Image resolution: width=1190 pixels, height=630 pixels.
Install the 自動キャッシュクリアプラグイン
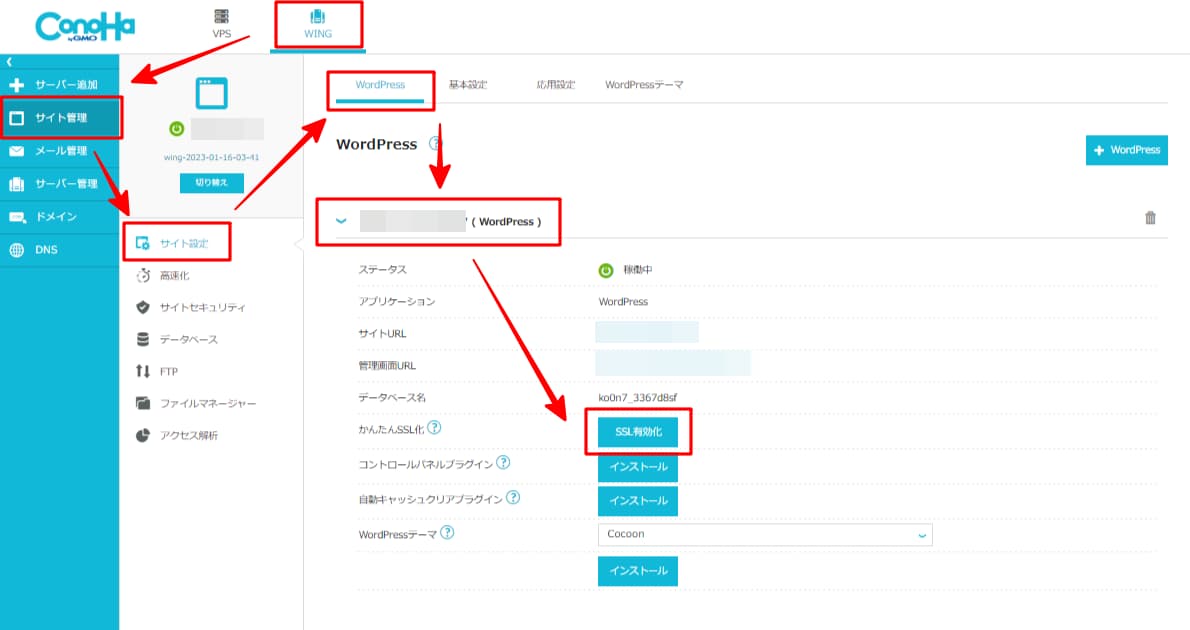(638, 501)
